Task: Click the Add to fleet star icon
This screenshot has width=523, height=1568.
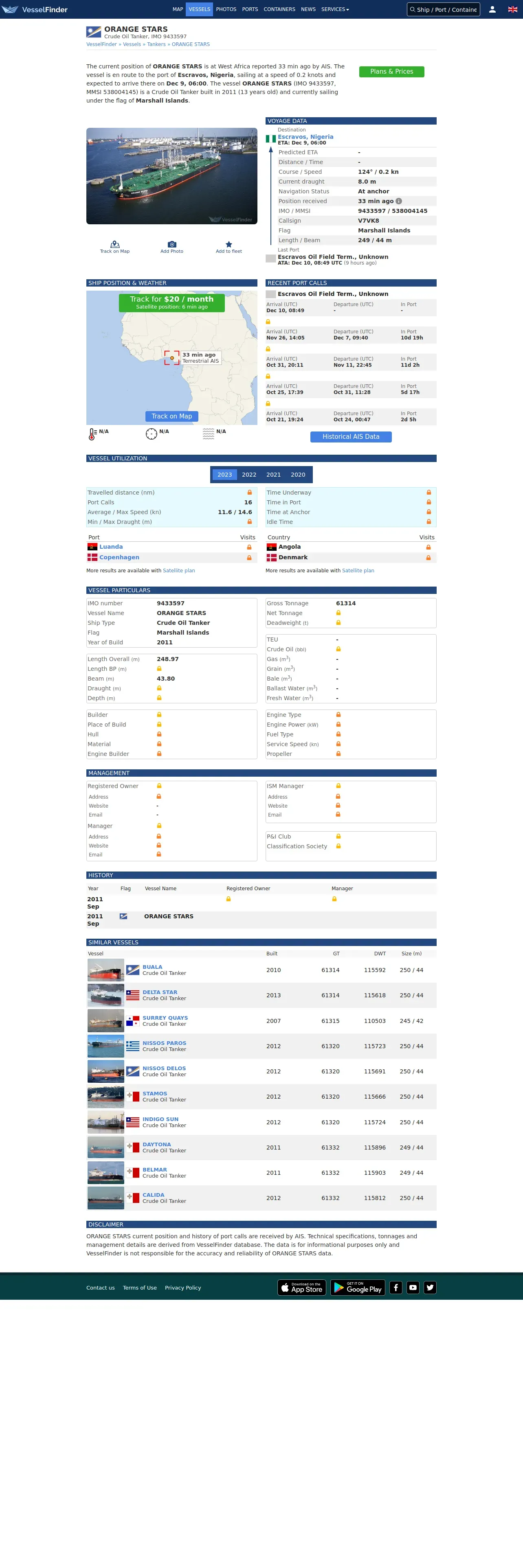Action: pos(229,244)
